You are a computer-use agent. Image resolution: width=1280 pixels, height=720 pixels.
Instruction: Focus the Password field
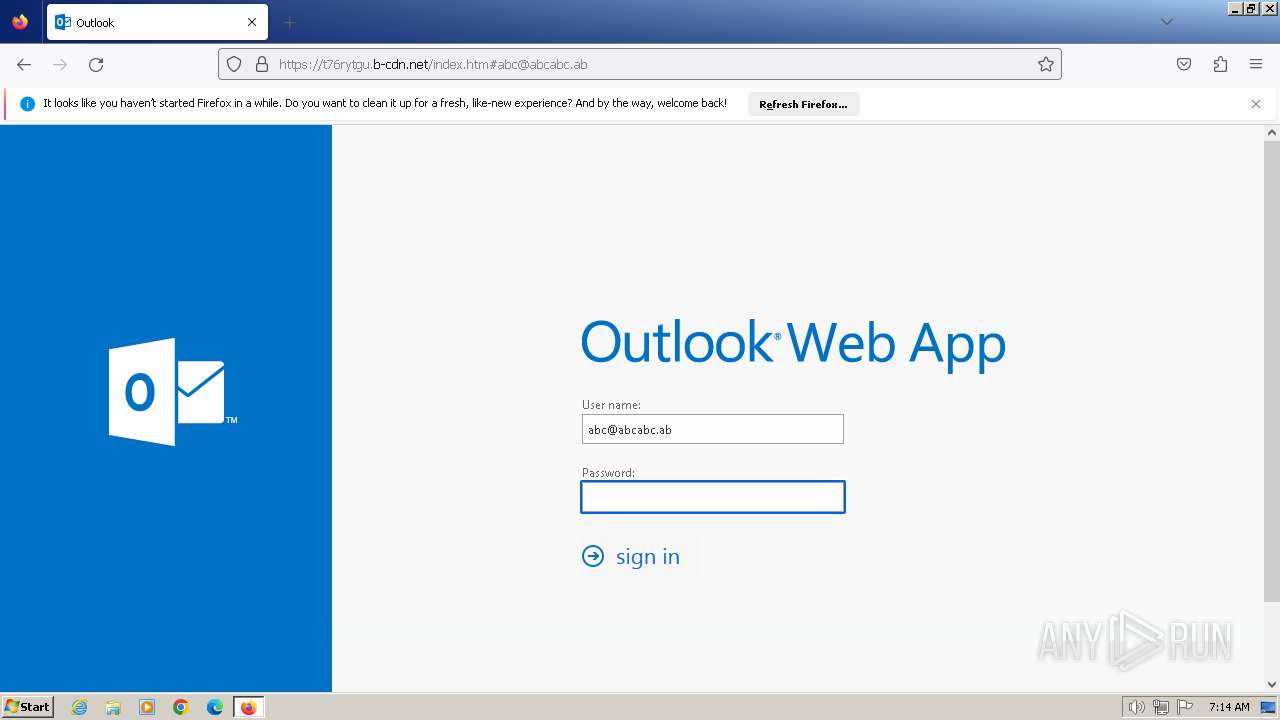[x=713, y=497]
